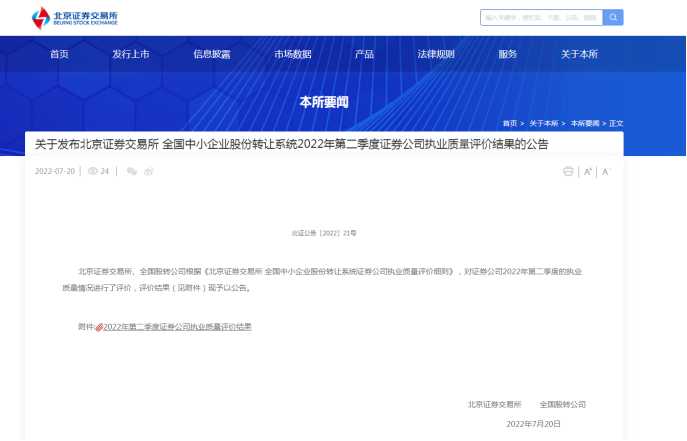Open the 服务 menu
Screen dimensions: 687x441
pos(507,54)
